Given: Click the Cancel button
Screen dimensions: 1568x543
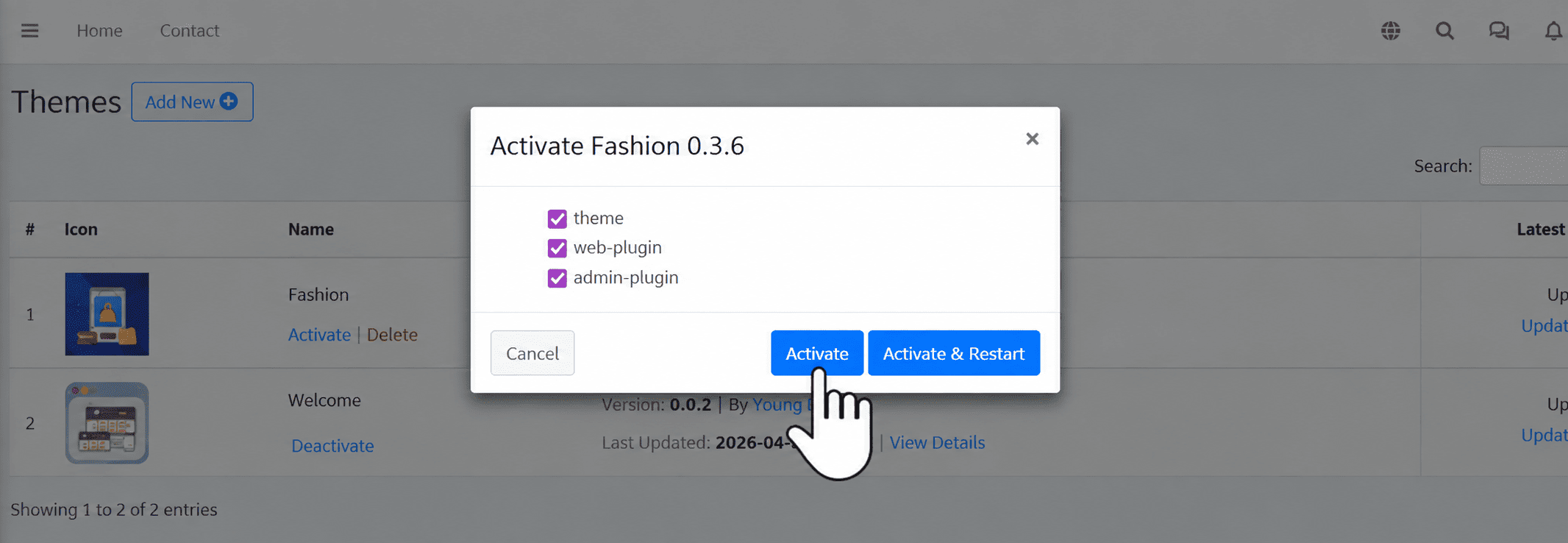Looking at the screenshot, I should click(532, 353).
